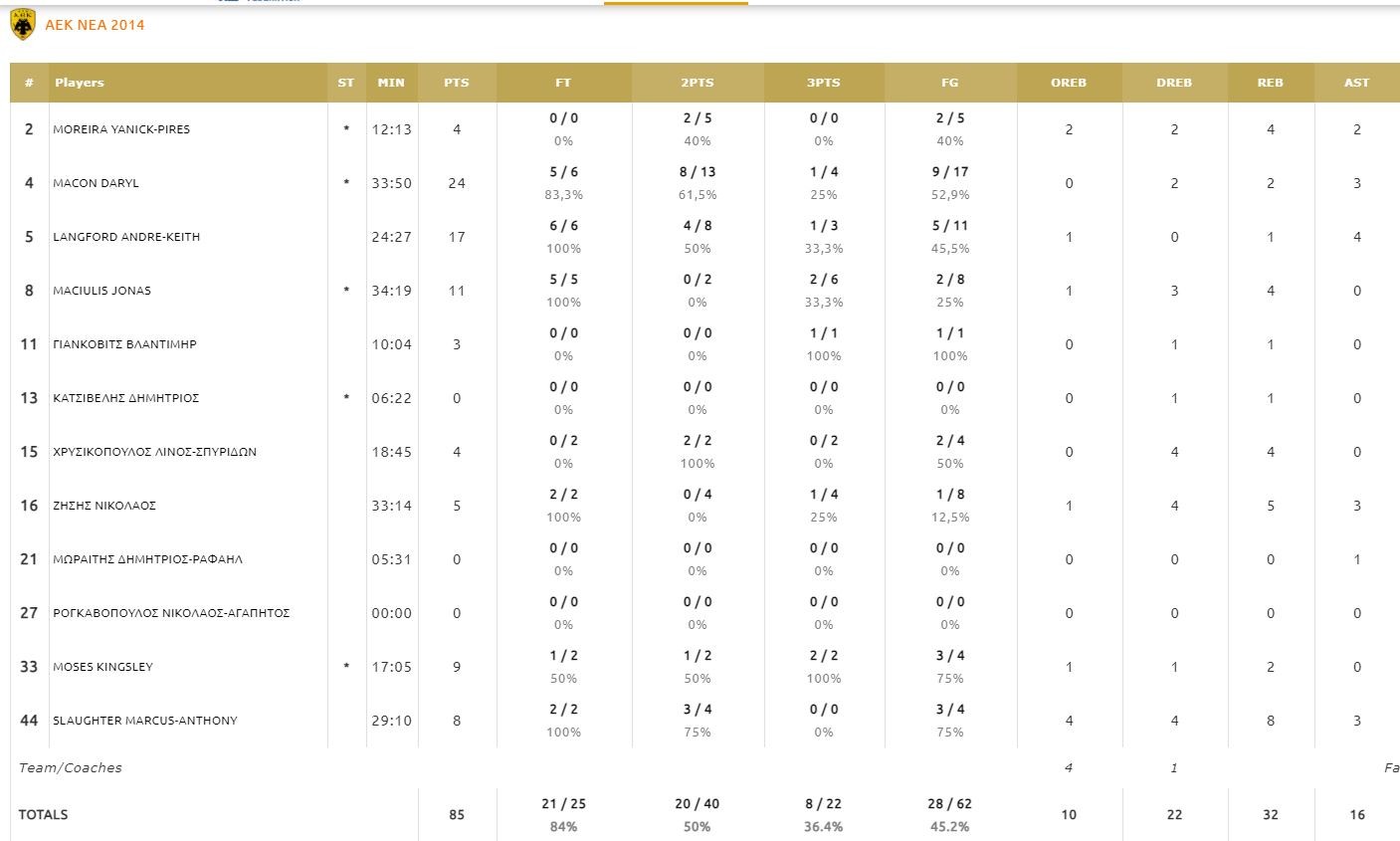
Task: Click the TOTALS row label
Action: [x=44, y=814]
